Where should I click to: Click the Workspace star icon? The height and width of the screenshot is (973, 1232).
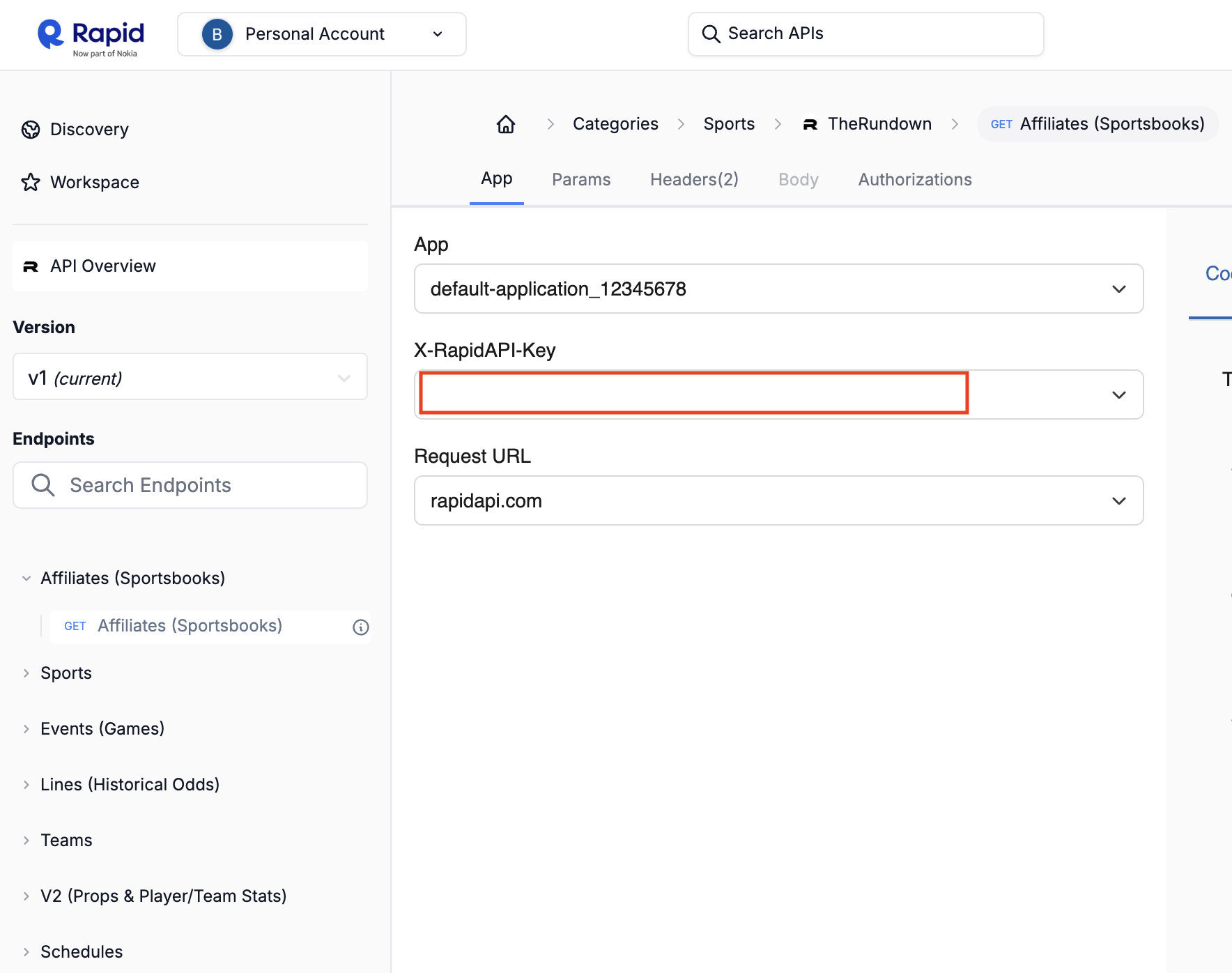pos(31,183)
